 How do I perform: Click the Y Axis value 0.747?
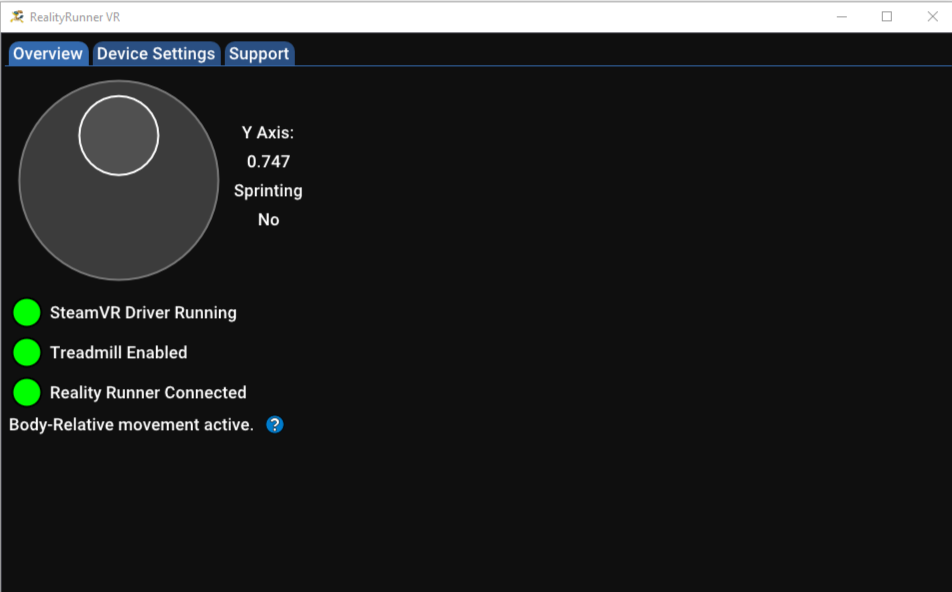point(268,162)
